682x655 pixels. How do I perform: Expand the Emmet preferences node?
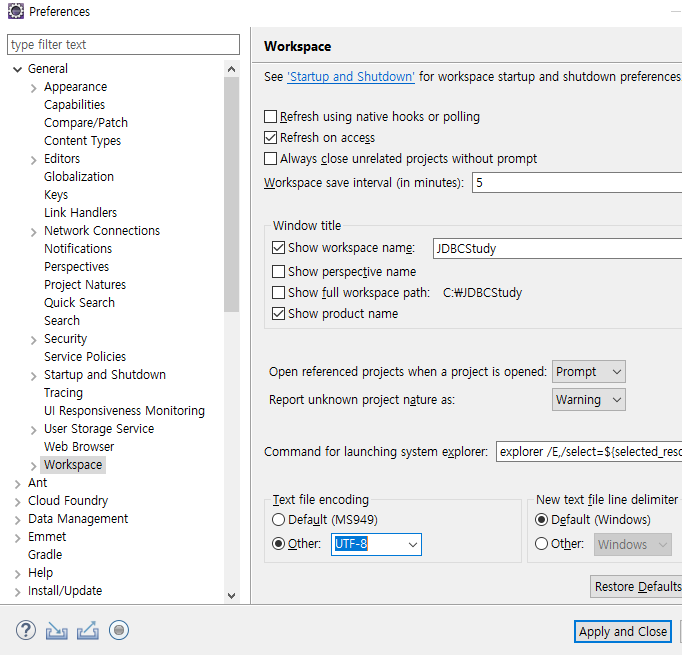(17, 538)
